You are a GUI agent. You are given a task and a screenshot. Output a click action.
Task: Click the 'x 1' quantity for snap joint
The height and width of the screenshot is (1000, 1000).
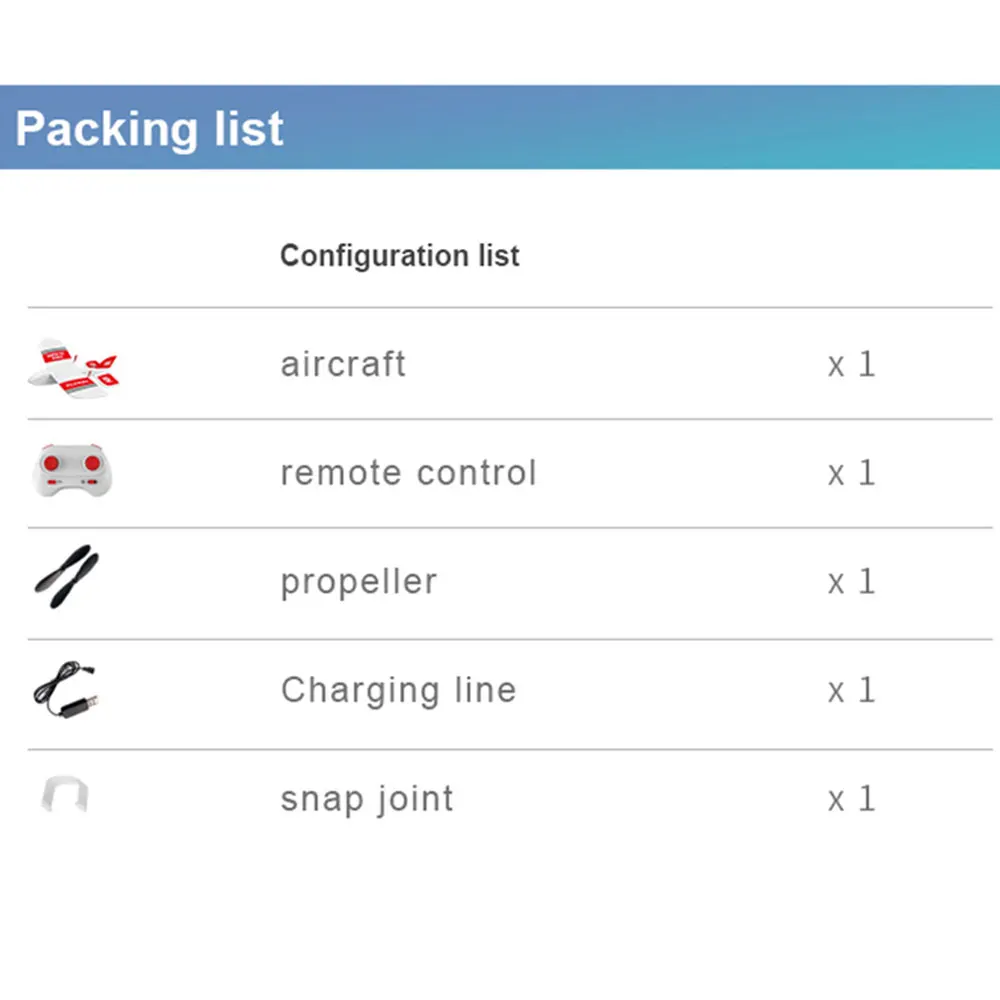pyautogui.click(x=851, y=798)
